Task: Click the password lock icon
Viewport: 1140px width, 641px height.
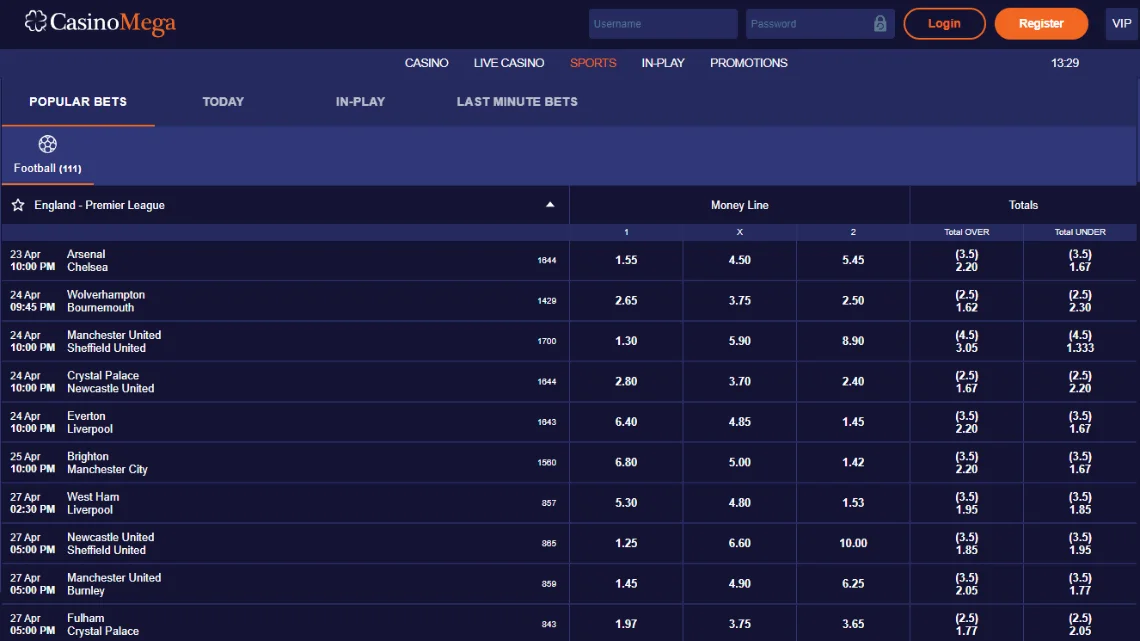Action: pyautogui.click(x=880, y=23)
